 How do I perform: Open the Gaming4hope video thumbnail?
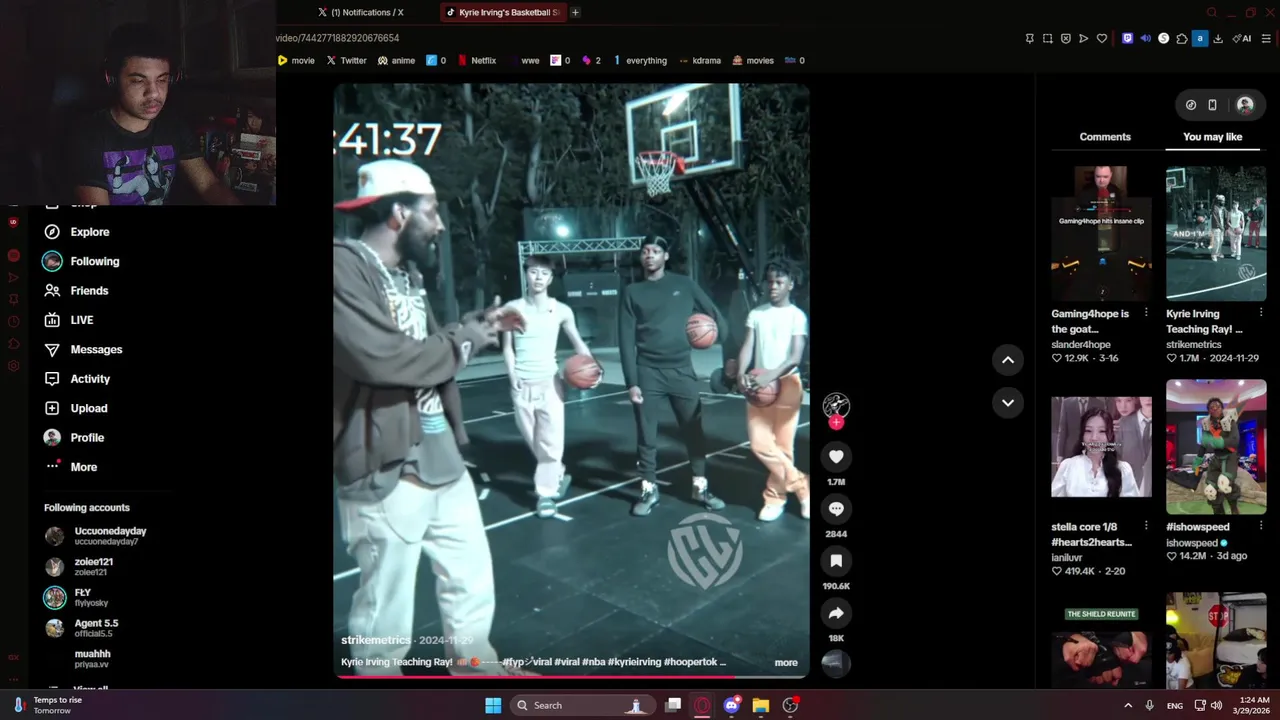(1101, 234)
